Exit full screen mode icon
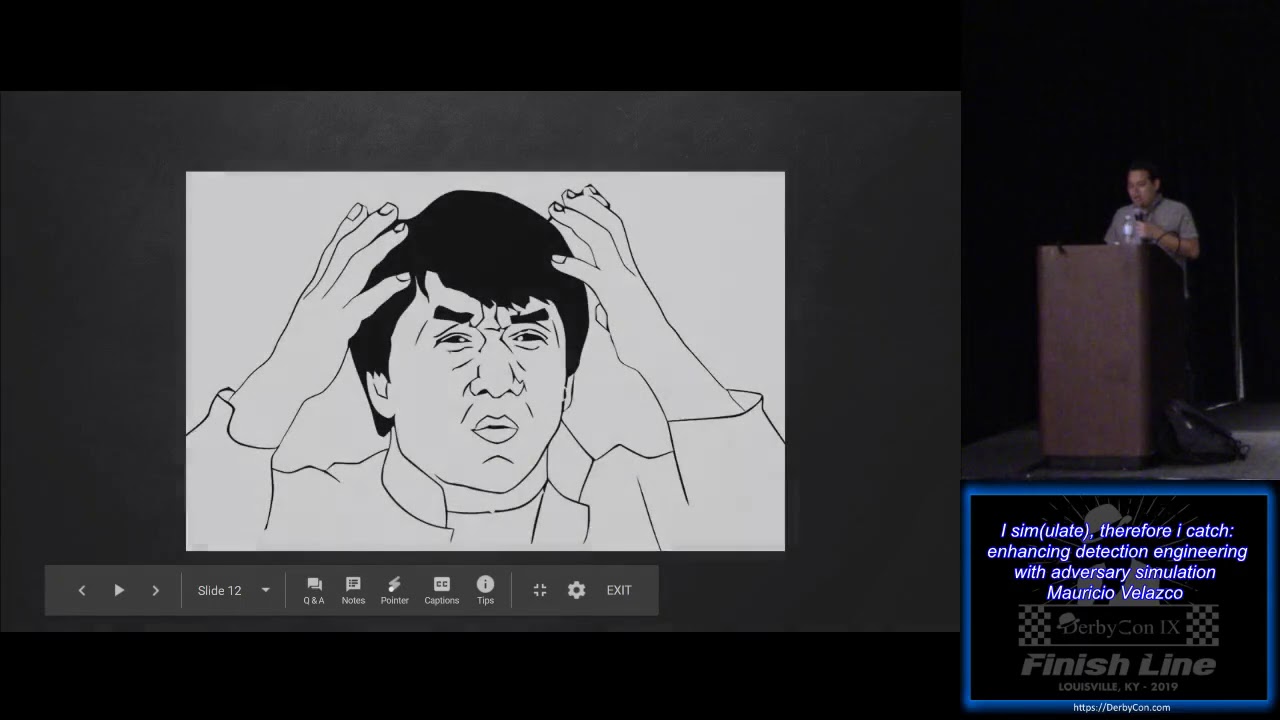 tap(540, 590)
